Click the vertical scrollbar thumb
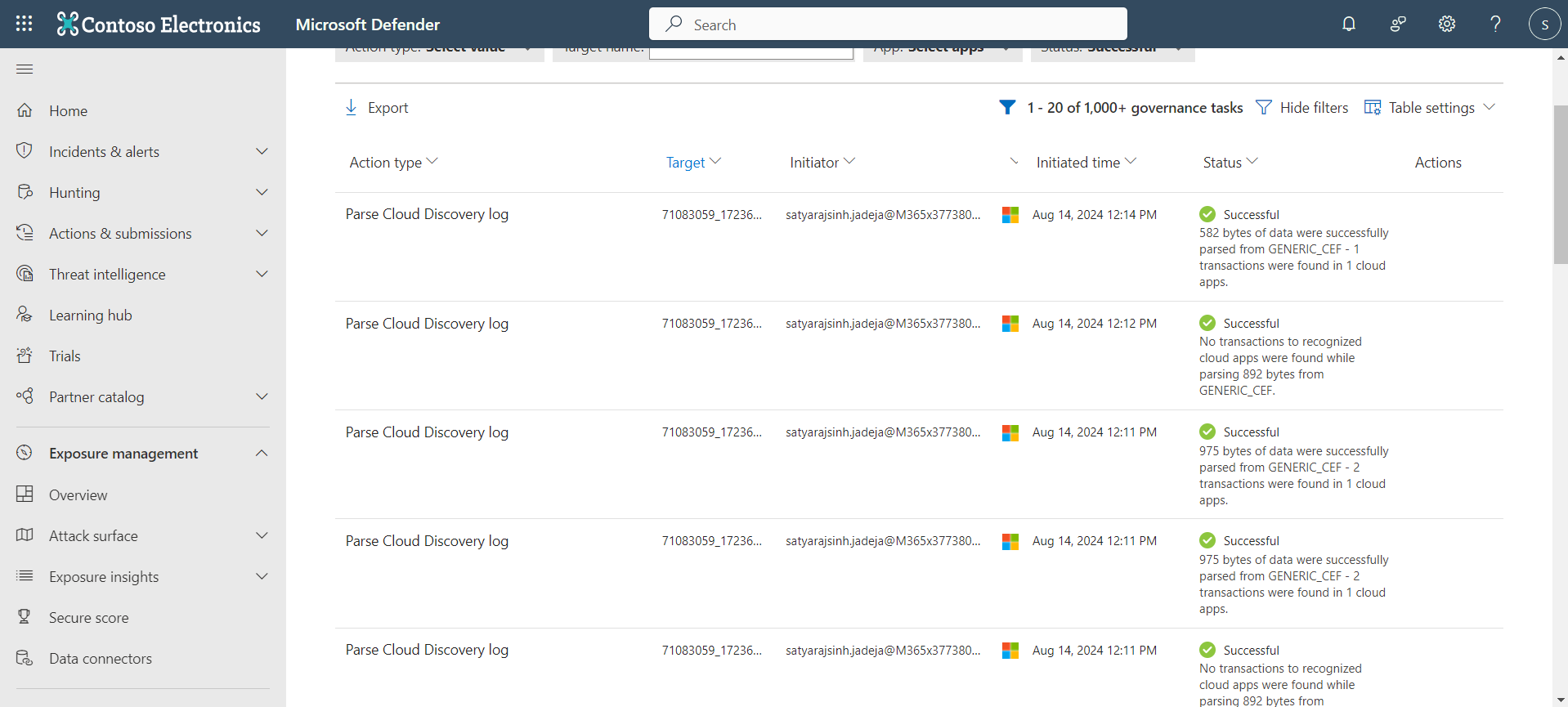Screen dimensions: 1568x707 tap(1560, 185)
